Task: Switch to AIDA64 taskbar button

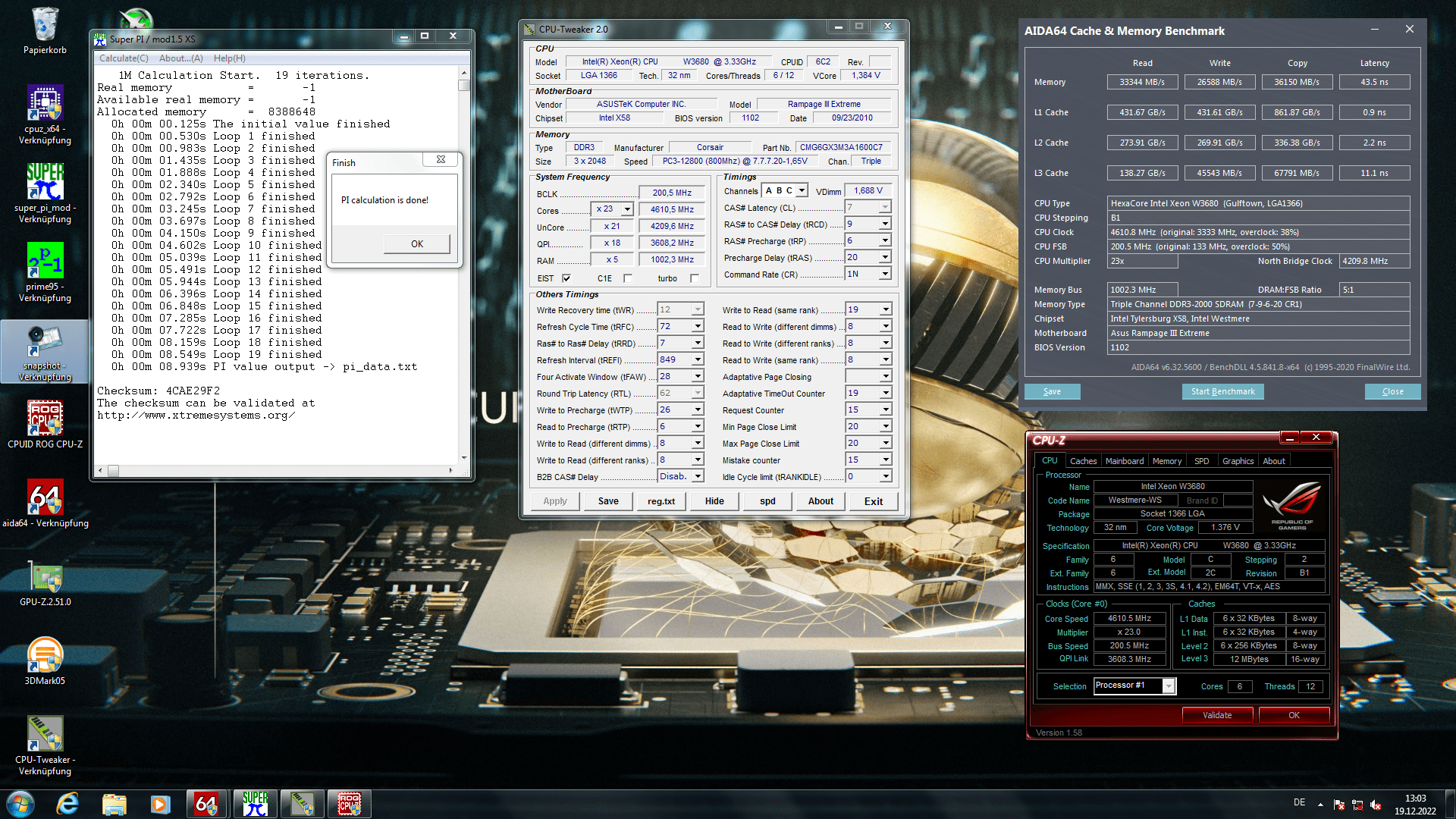Action: click(206, 804)
